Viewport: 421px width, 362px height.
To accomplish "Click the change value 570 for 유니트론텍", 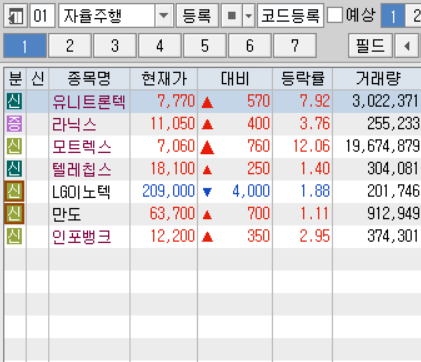I will pos(258,101).
